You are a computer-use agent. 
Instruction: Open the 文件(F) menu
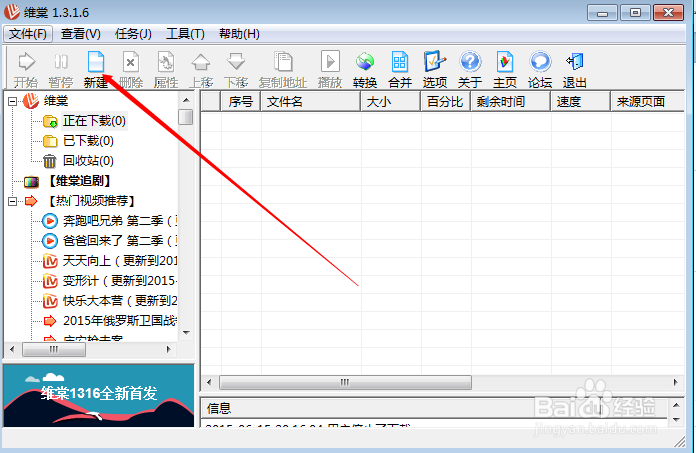[28, 34]
